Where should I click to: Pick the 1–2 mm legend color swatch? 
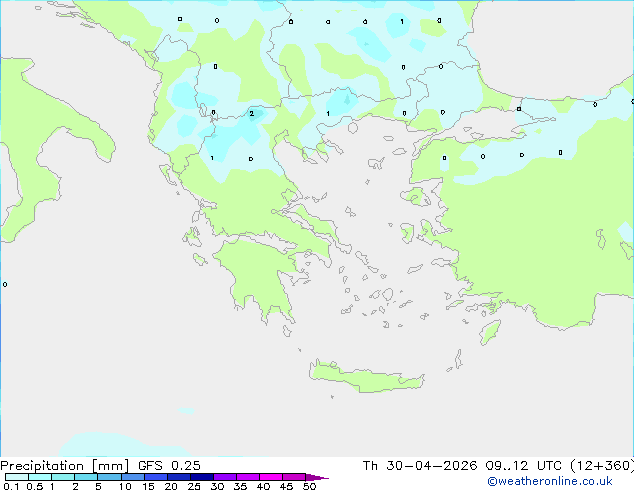(63, 477)
